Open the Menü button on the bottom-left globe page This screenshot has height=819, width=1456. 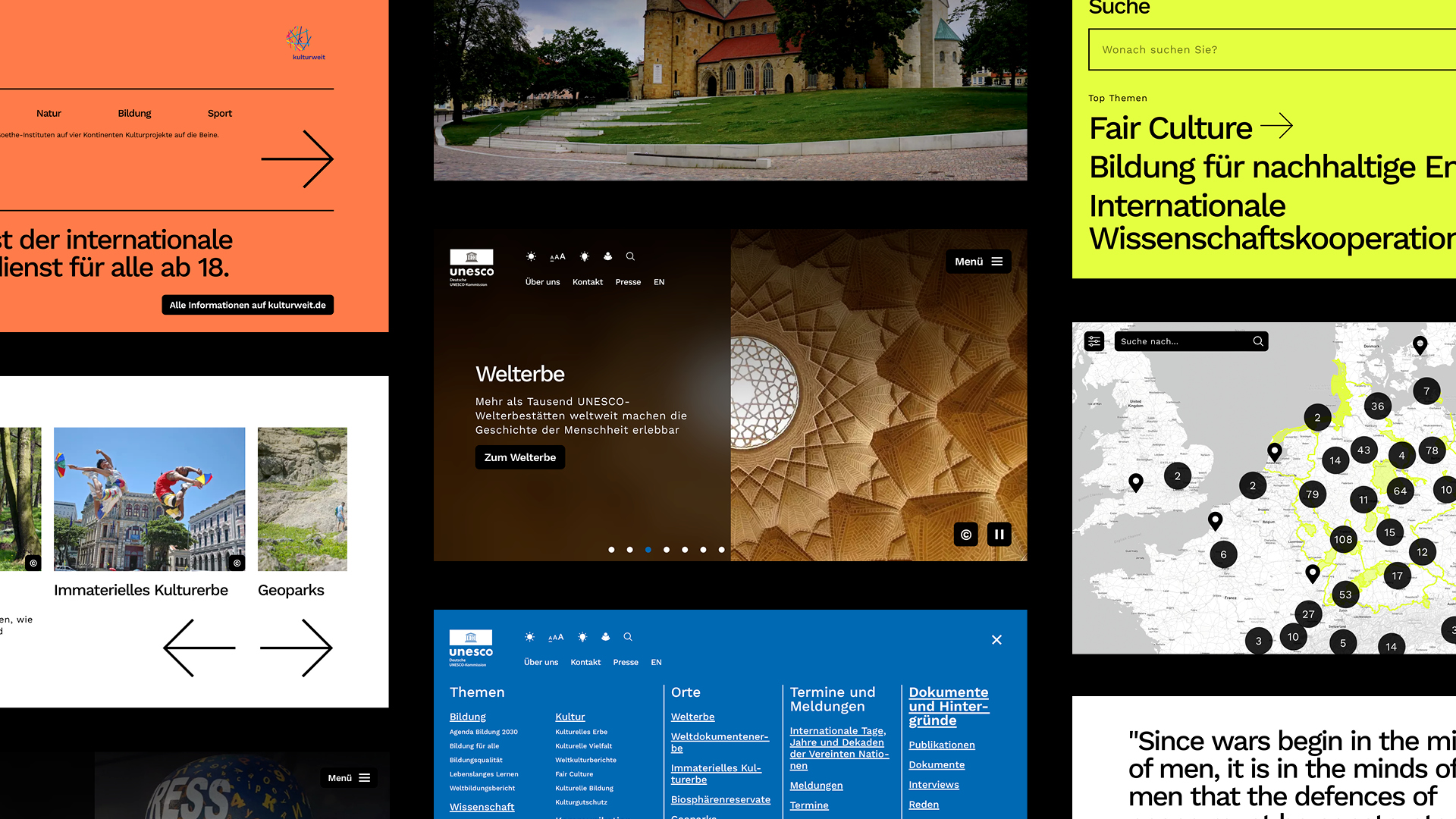(348, 777)
